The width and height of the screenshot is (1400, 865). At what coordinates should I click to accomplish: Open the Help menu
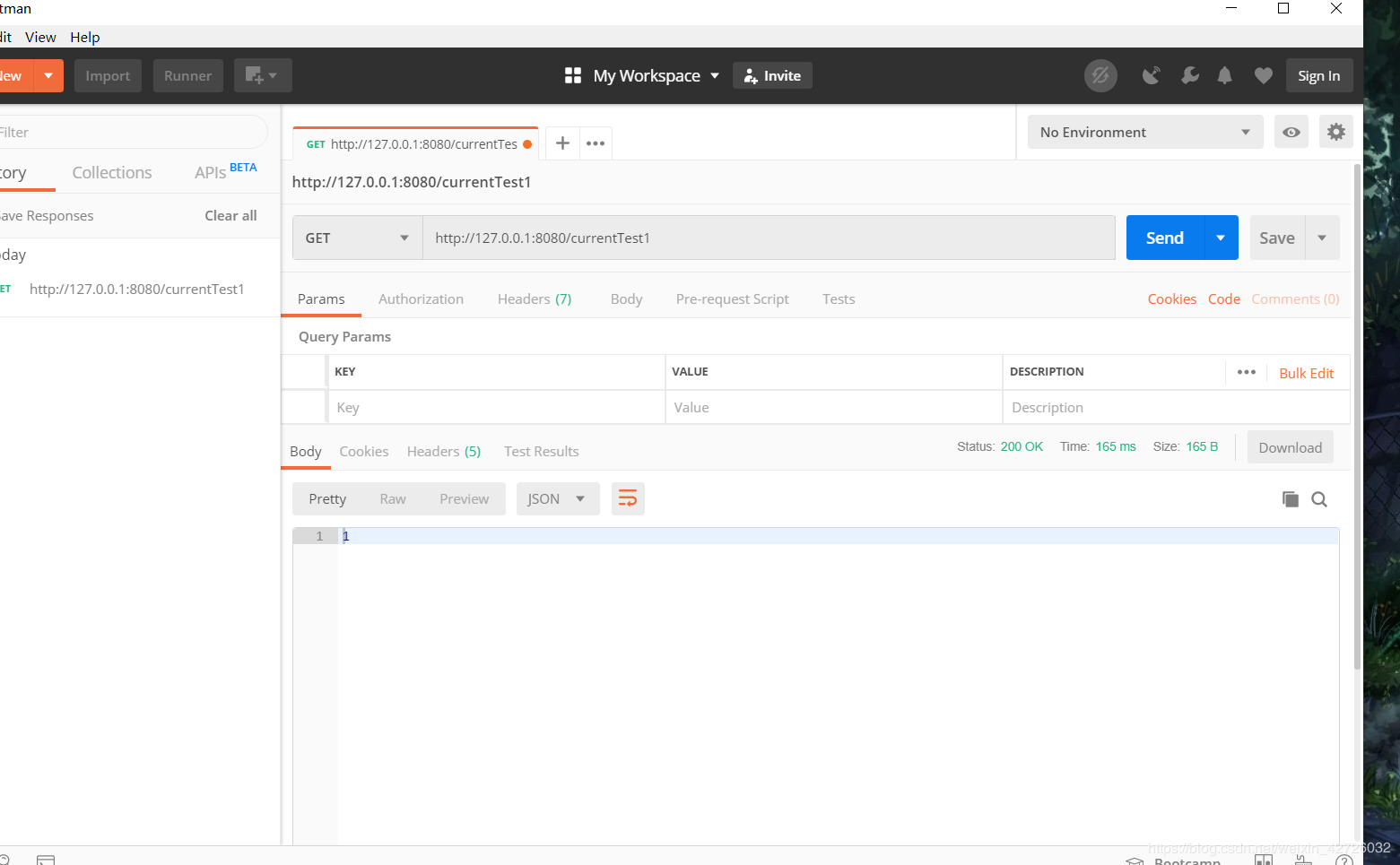(85, 37)
